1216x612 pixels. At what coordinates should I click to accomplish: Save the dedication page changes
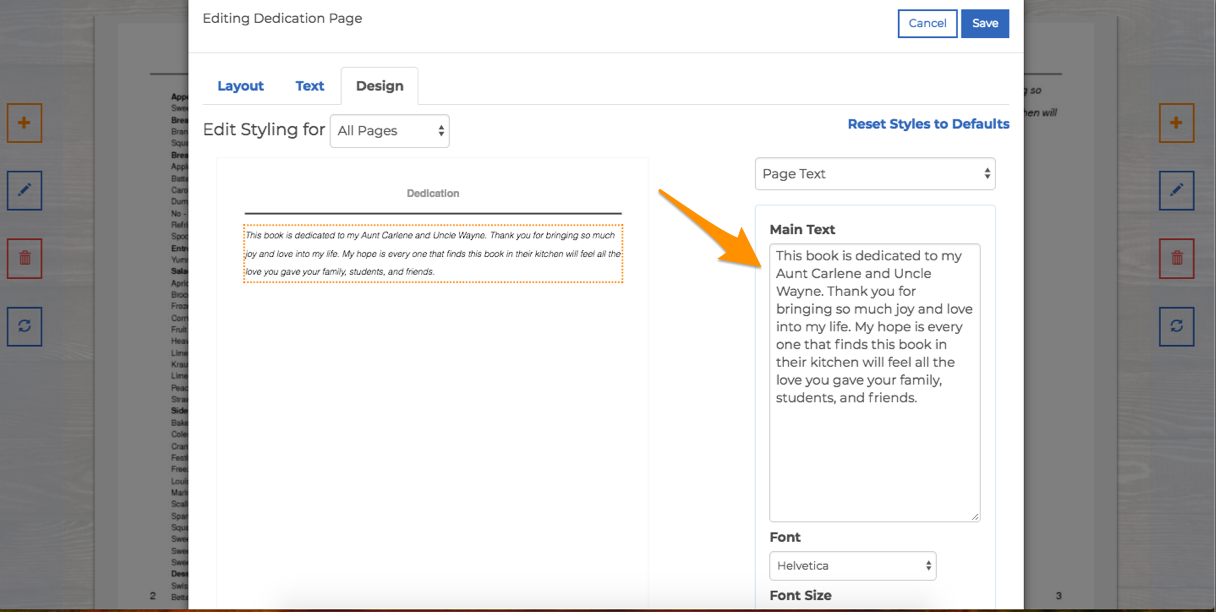pyautogui.click(x=985, y=23)
